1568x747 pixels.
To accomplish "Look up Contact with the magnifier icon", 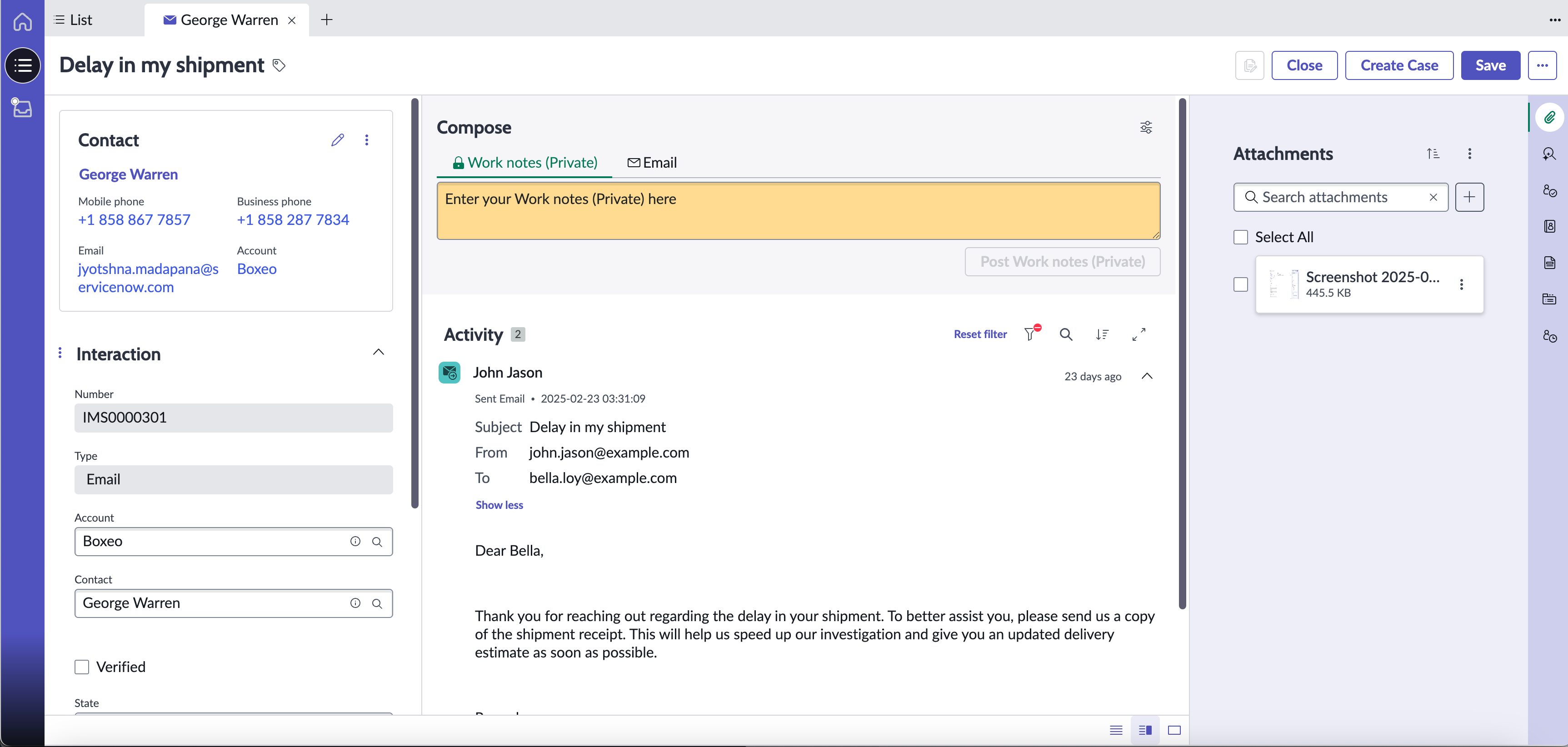I will click(377, 603).
